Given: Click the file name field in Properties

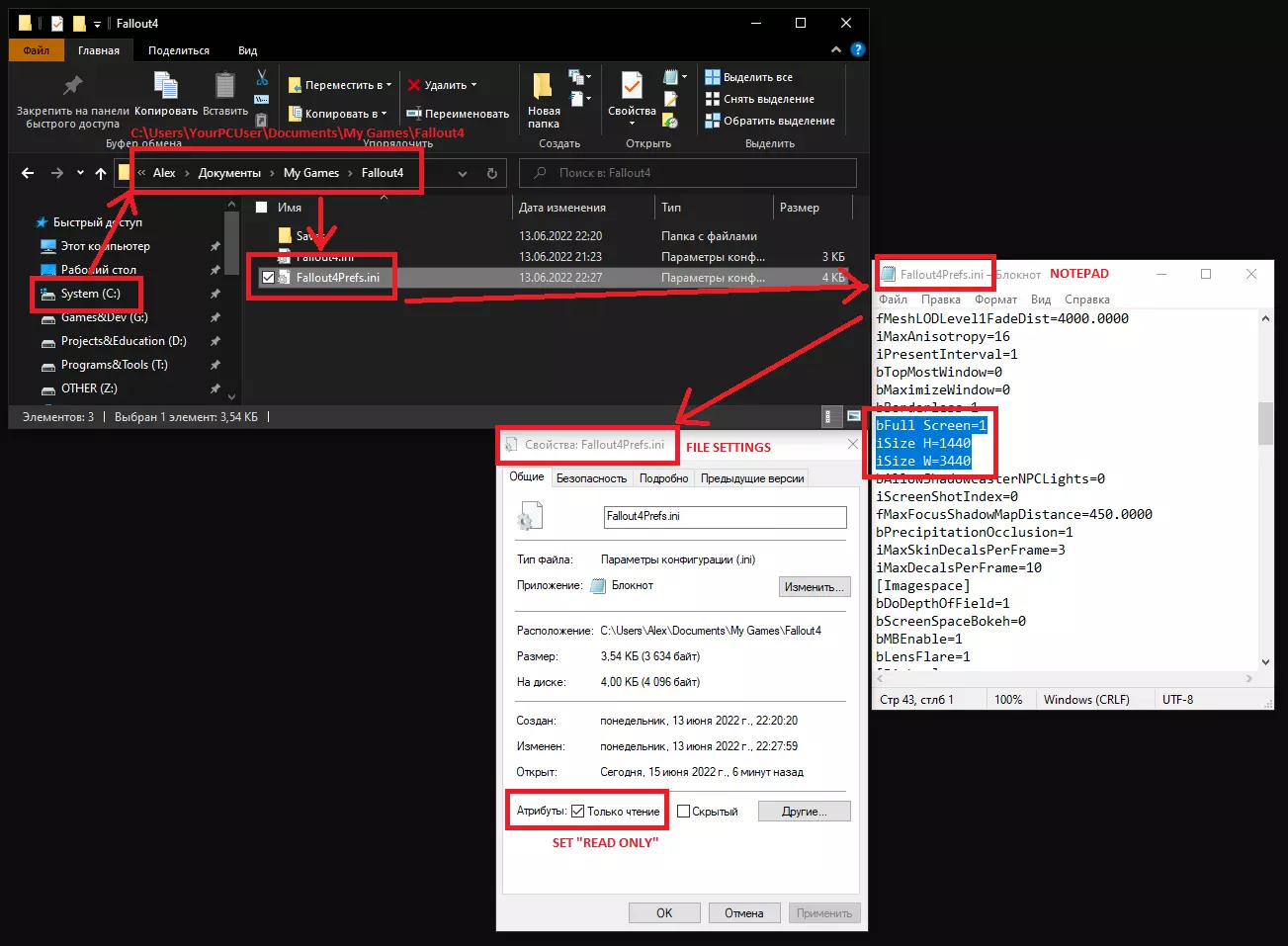Looking at the screenshot, I should click(x=726, y=517).
